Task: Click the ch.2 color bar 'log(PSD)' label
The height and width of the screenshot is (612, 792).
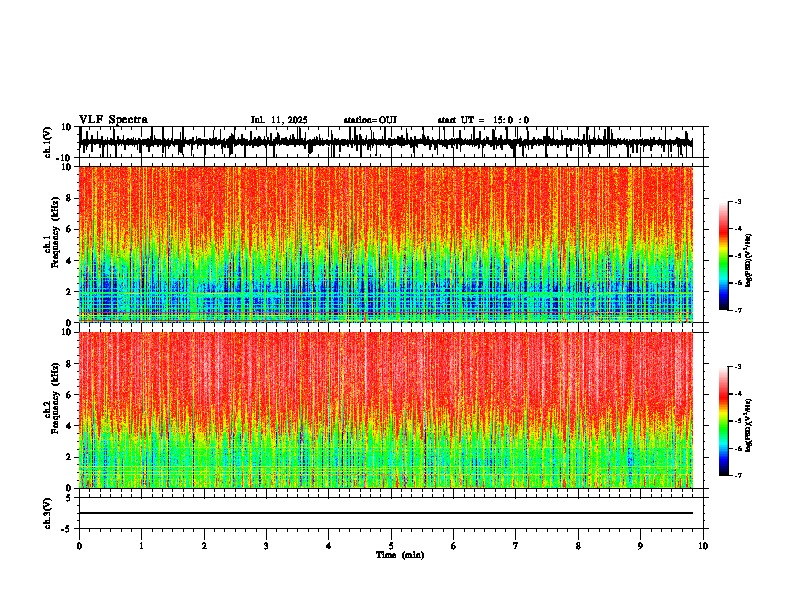Action: pyautogui.click(x=748, y=425)
